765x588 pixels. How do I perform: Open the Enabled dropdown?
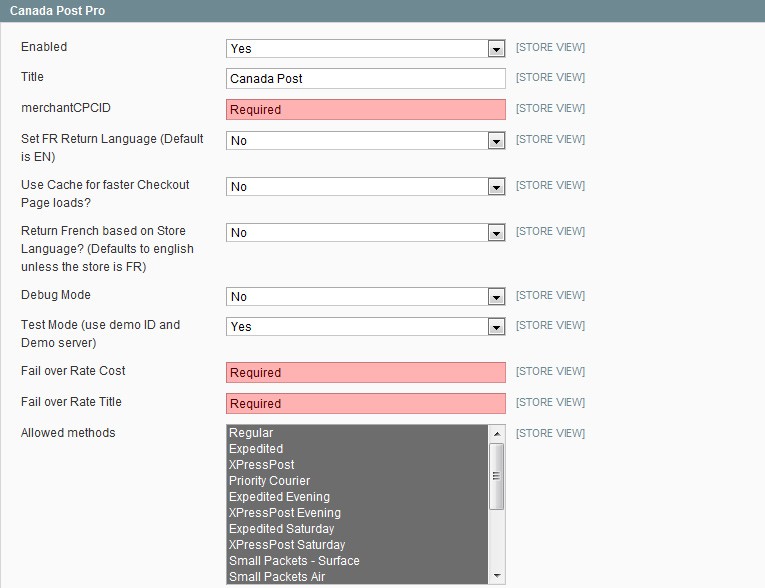[x=365, y=48]
